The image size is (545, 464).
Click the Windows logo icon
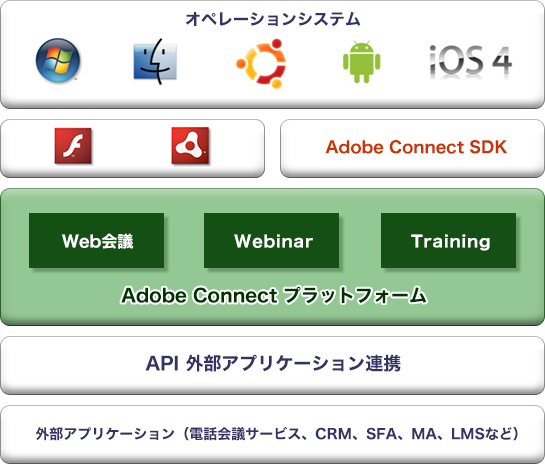point(58,60)
